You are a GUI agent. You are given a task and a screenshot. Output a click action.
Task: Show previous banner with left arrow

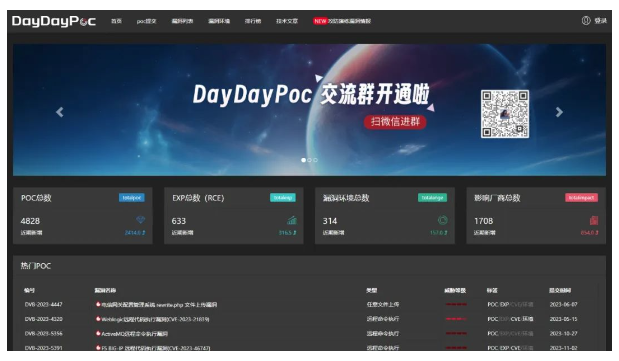[60, 112]
